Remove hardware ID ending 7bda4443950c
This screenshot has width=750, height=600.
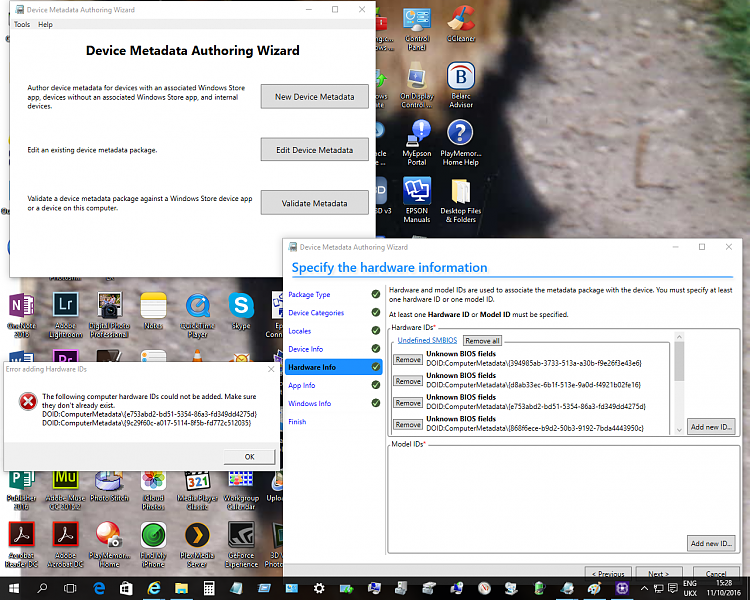pos(408,424)
